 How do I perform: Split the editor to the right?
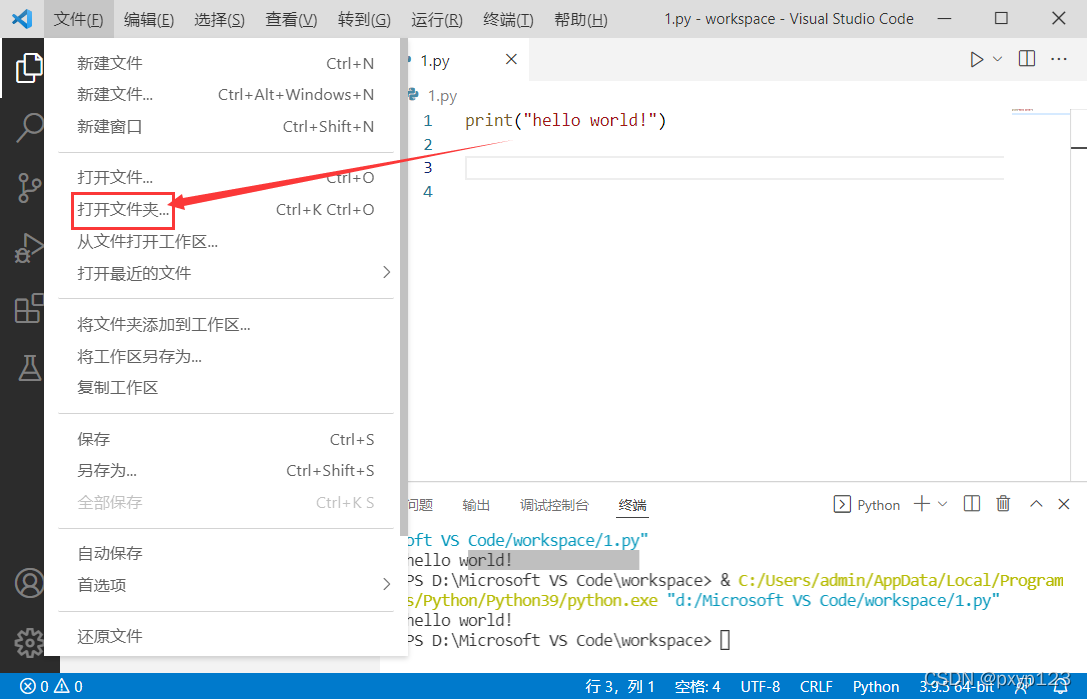click(x=1027, y=59)
